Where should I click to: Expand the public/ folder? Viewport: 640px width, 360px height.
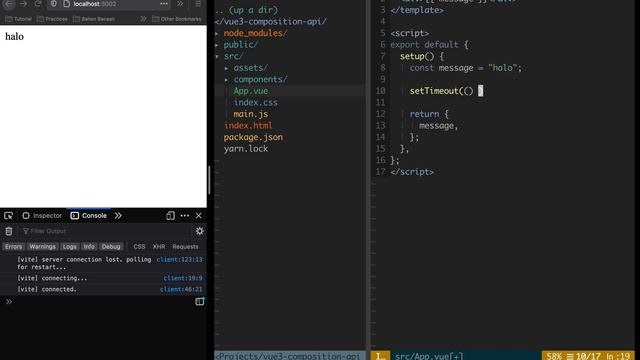(x=240, y=44)
